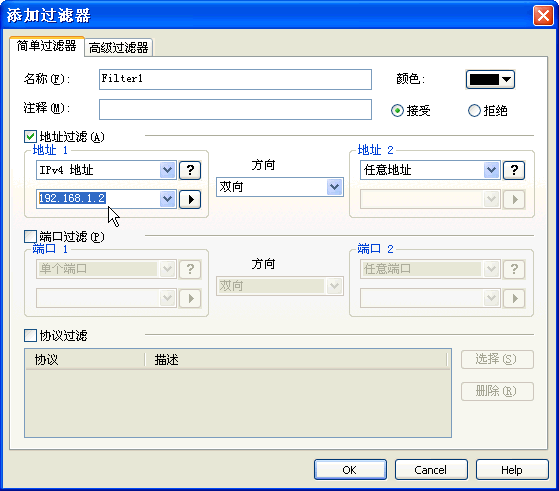Switch to the 简单过滤器 tab

[x=47, y=46]
